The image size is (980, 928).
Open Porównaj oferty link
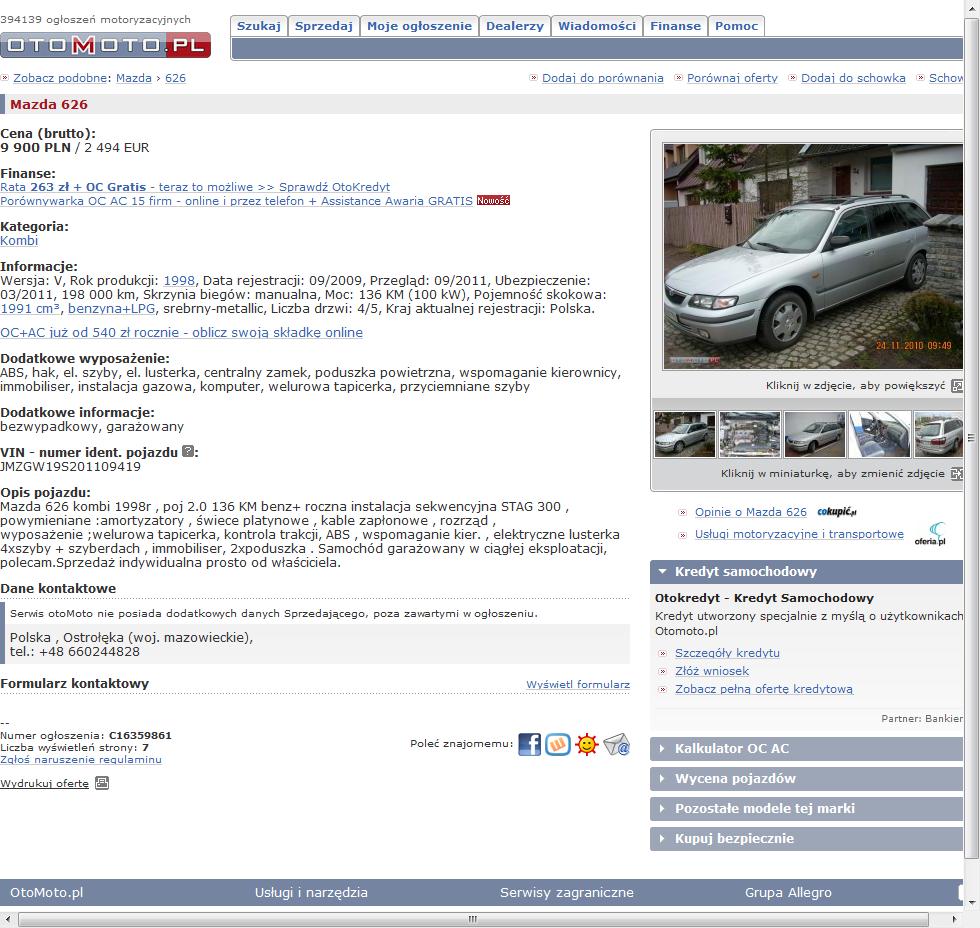732,78
